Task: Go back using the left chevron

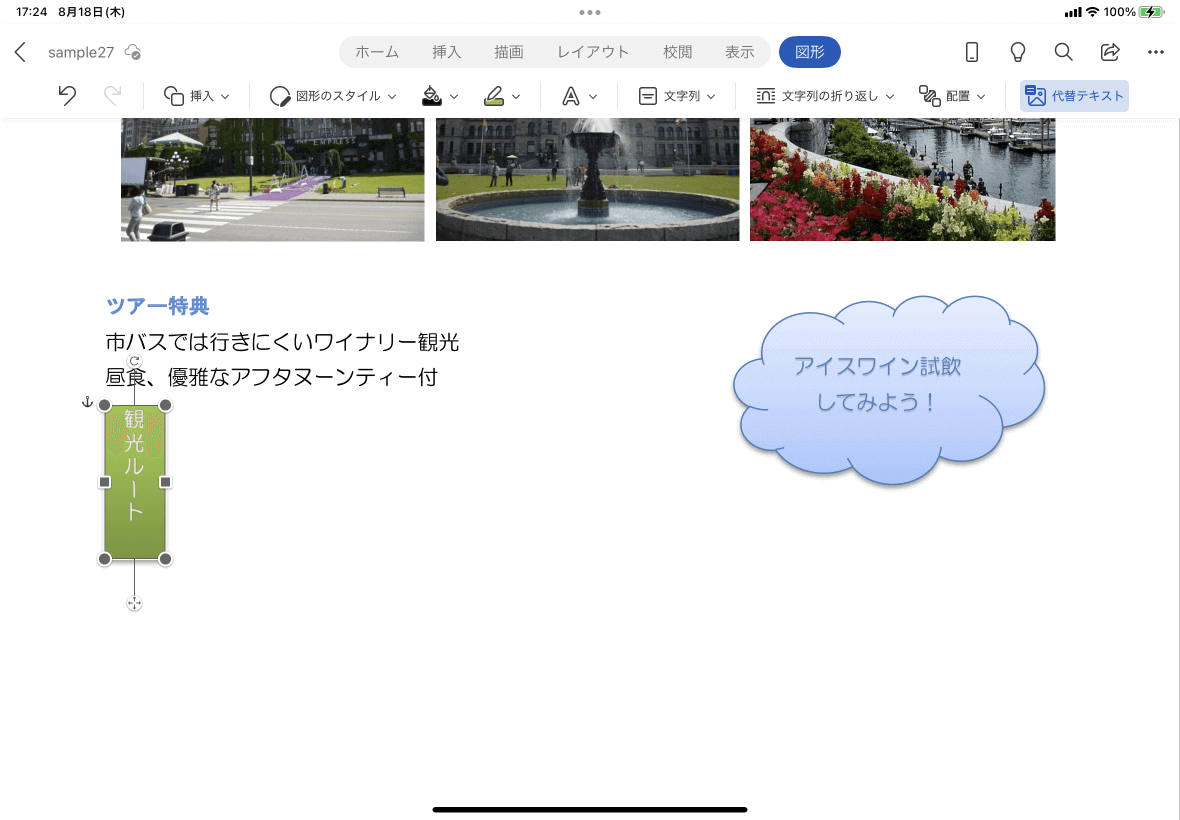Action: click(x=20, y=52)
